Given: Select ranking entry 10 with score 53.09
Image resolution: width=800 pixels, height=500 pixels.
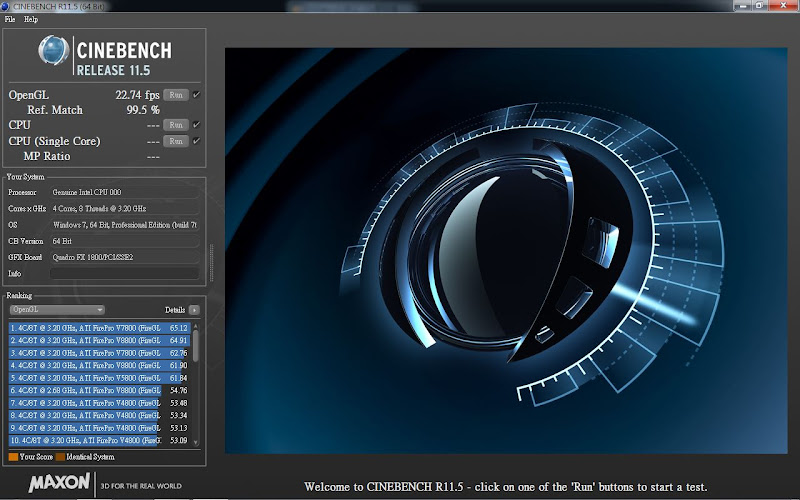Looking at the screenshot, I should tap(99, 440).
